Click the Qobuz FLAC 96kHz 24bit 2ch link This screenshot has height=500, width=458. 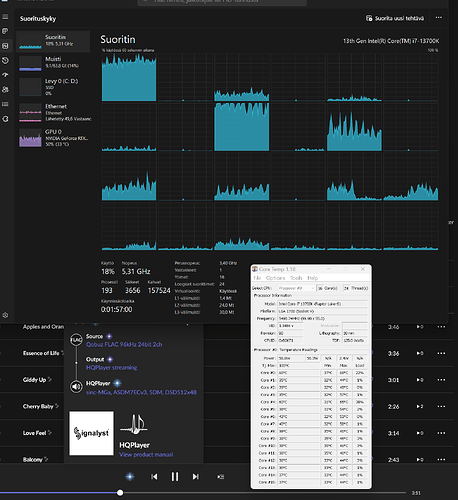click(x=124, y=344)
